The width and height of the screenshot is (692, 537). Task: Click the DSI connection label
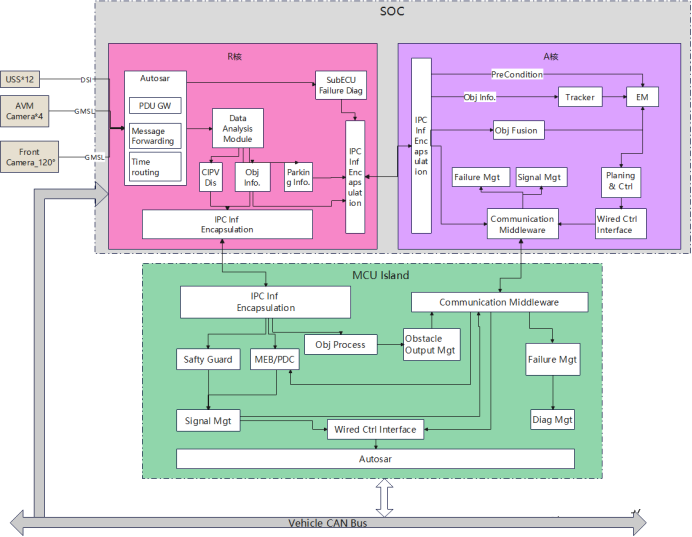point(86,80)
